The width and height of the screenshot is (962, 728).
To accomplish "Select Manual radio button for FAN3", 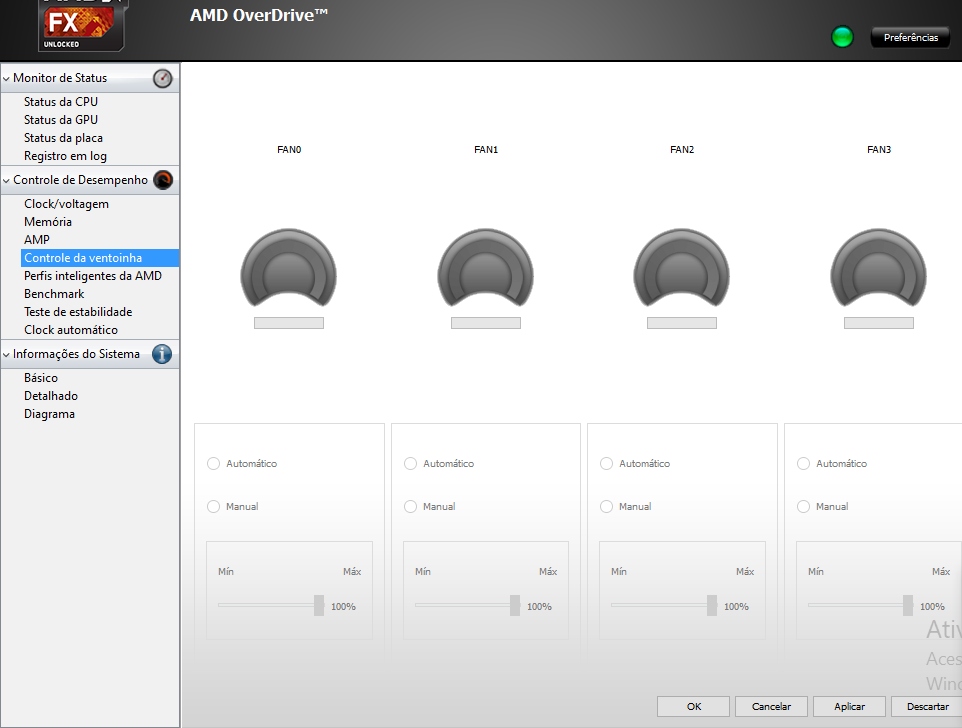I will (x=803, y=507).
